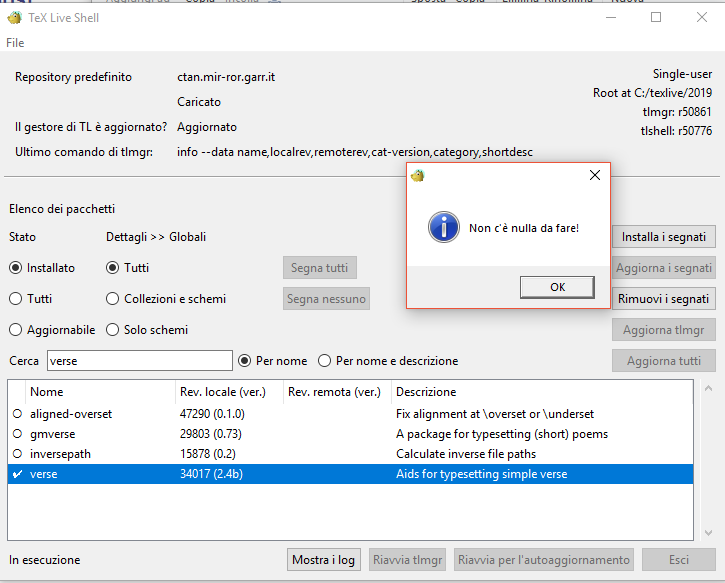Viewport: 725px width, 583px height.
Task: Minimize the TeX Live Shell window
Action: tap(611, 18)
